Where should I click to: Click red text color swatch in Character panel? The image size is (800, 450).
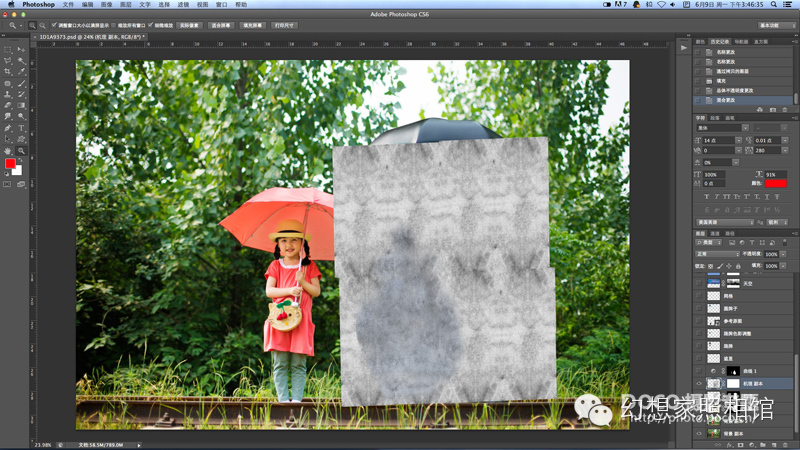776,184
